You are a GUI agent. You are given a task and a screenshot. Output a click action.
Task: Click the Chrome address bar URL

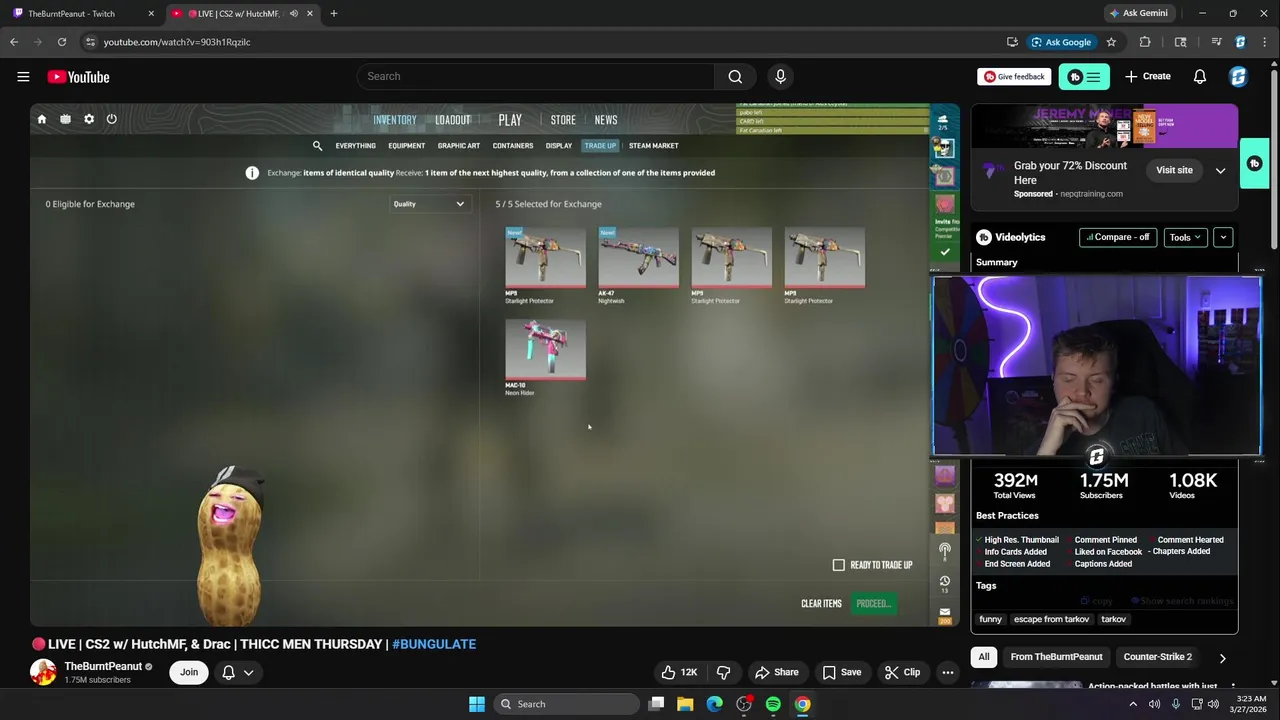[177, 42]
